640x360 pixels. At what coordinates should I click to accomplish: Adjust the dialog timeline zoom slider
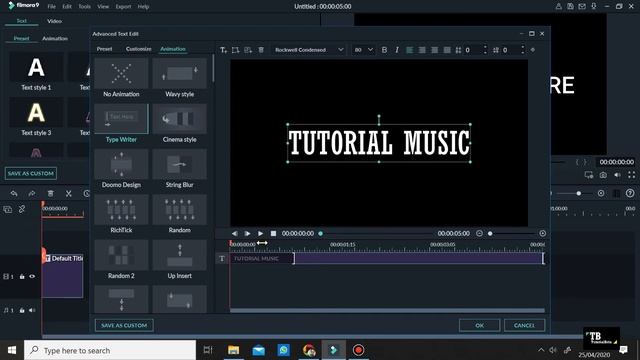tap(490, 233)
